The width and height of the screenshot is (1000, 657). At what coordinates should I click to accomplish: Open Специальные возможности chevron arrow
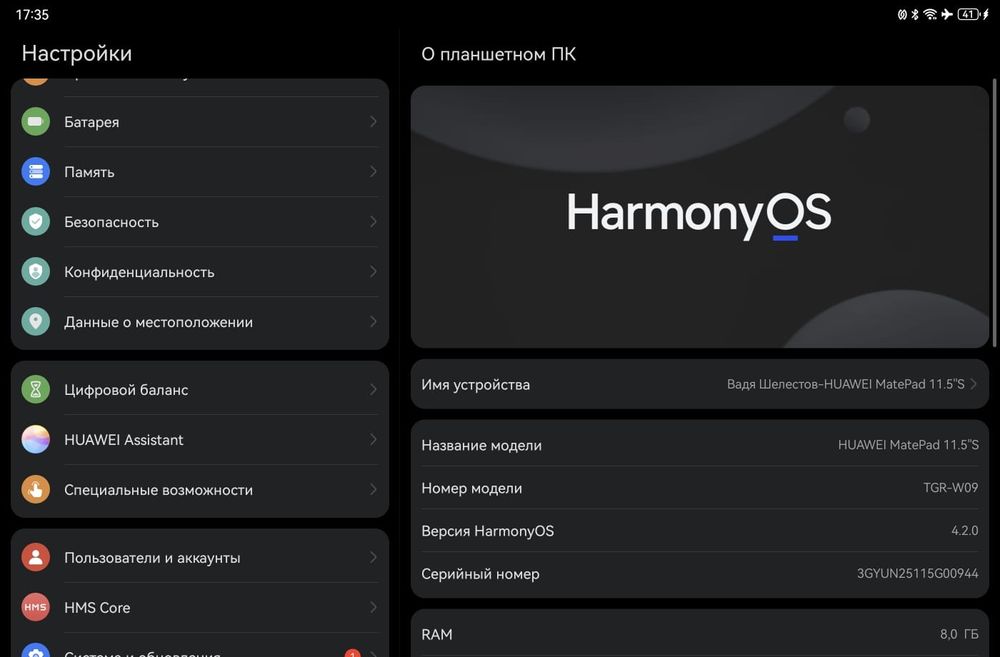(373, 489)
